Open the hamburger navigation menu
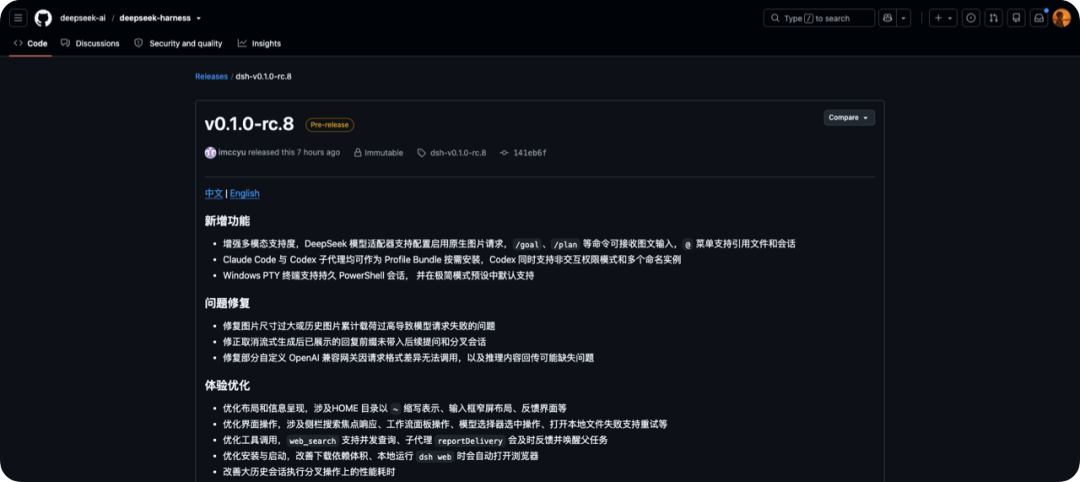This screenshot has width=1080, height=482. pos(19,18)
